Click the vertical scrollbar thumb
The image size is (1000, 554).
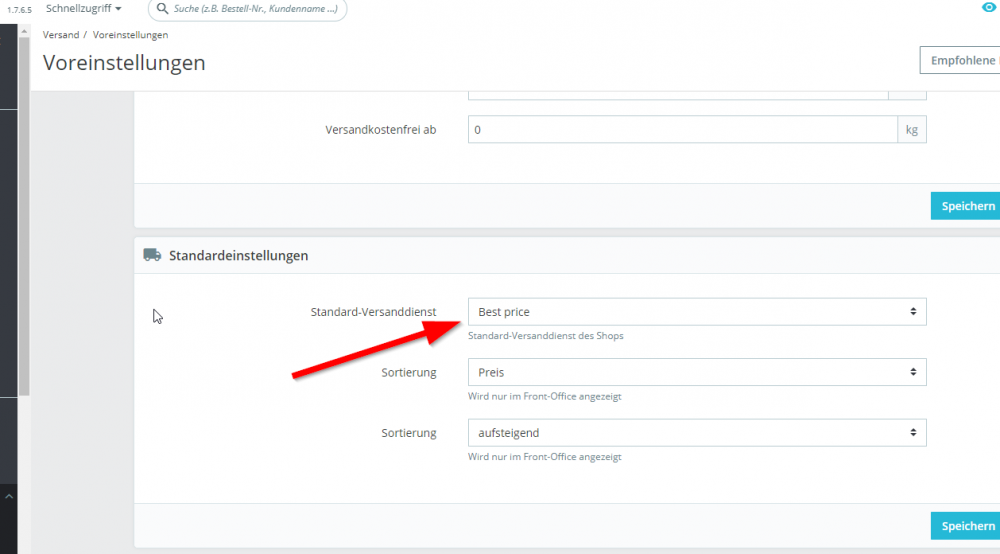click(24, 217)
